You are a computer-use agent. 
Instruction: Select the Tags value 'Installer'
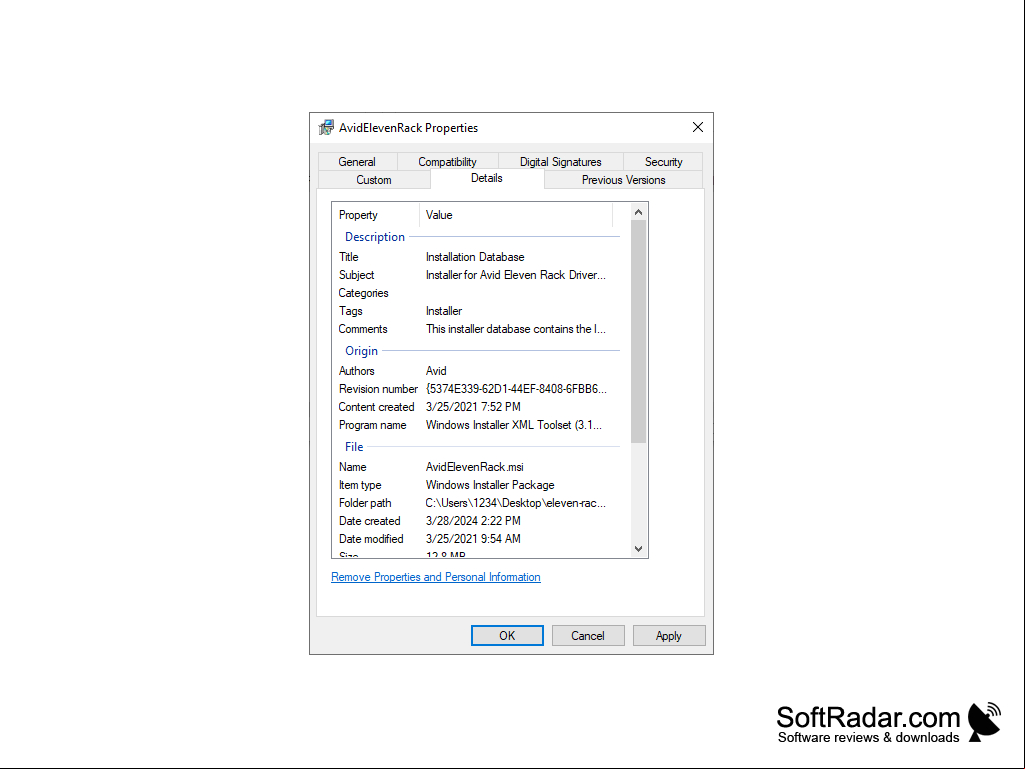pos(444,311)
